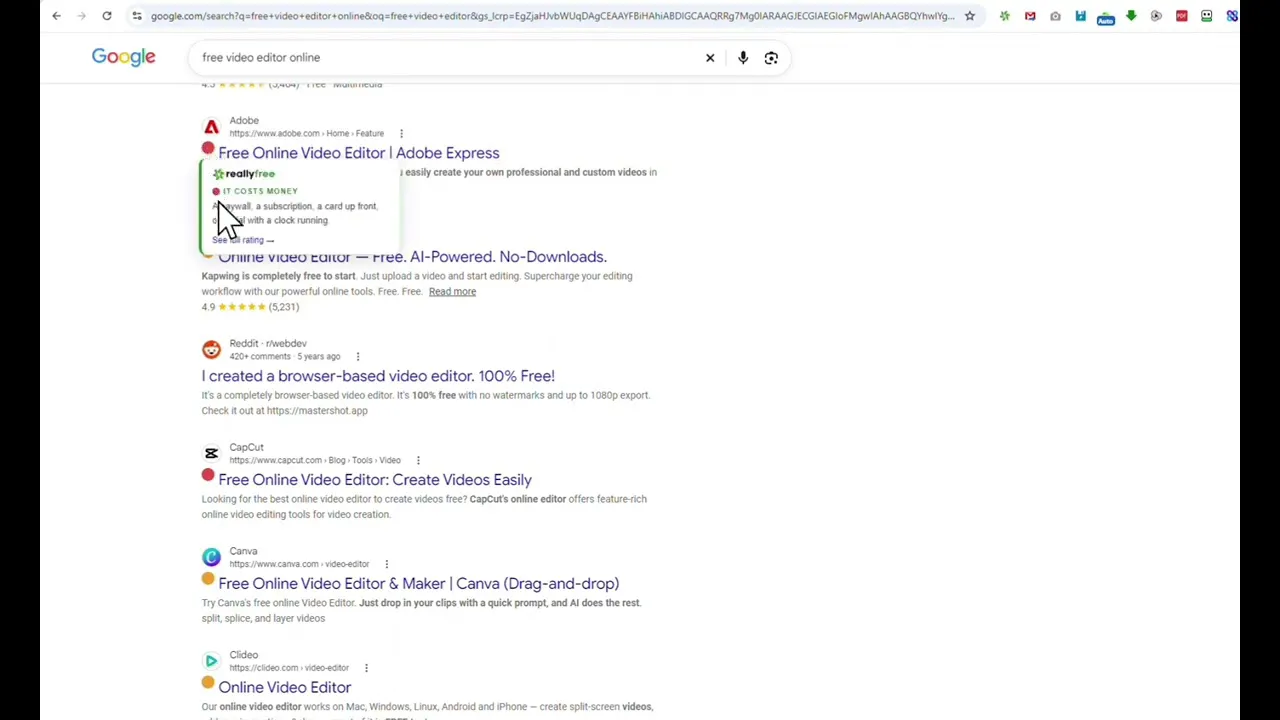Click the Adobe favicon in results
The image size is (1280, 720).
[x=211, y=127]
